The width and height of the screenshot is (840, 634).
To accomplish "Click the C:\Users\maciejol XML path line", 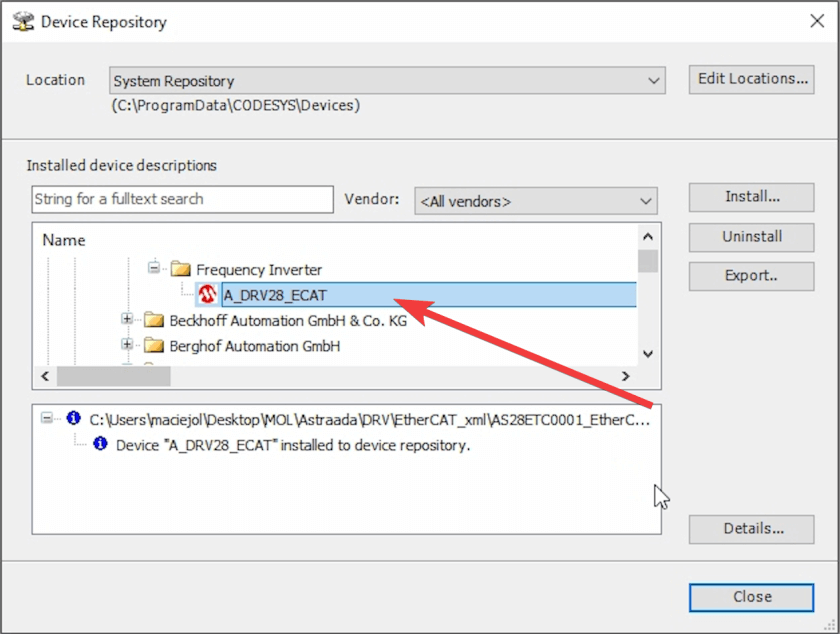I will 370,420.
